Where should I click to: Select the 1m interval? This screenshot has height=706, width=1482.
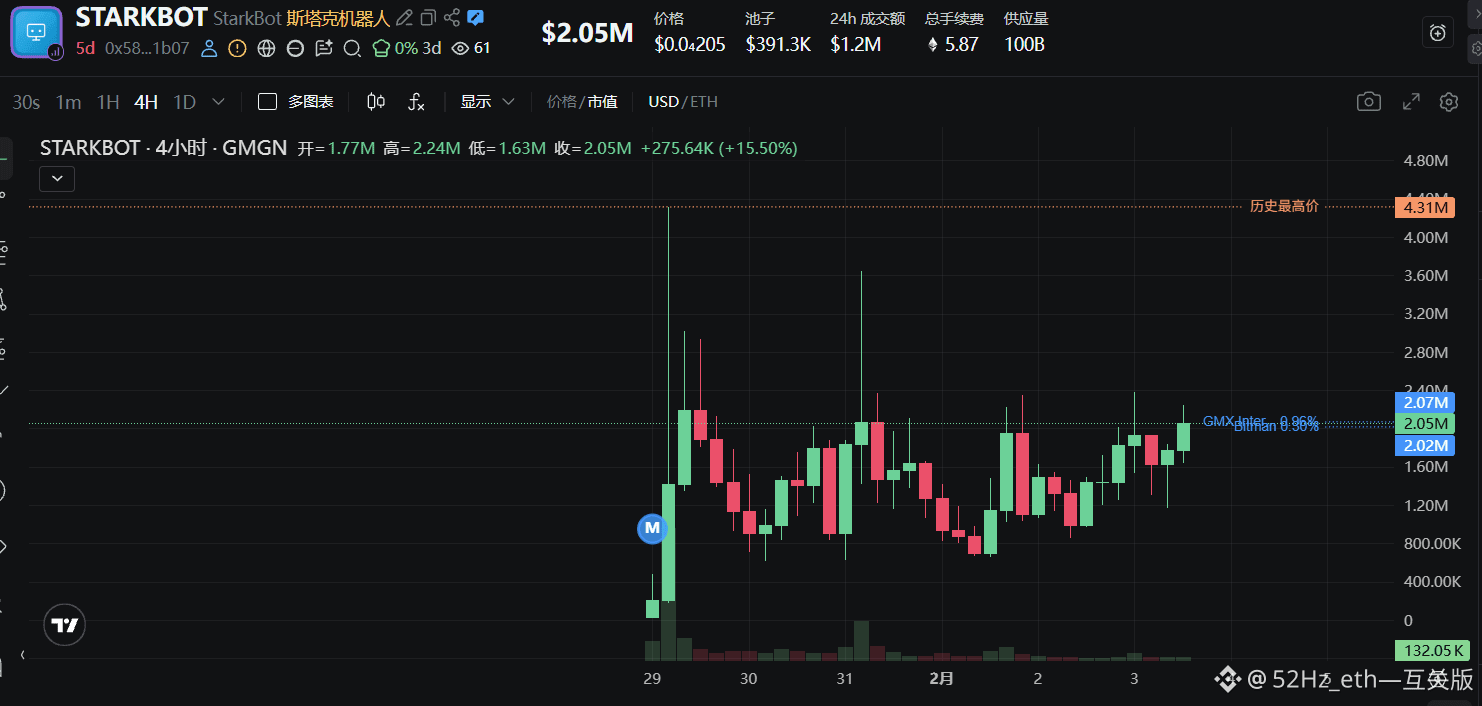68,102
